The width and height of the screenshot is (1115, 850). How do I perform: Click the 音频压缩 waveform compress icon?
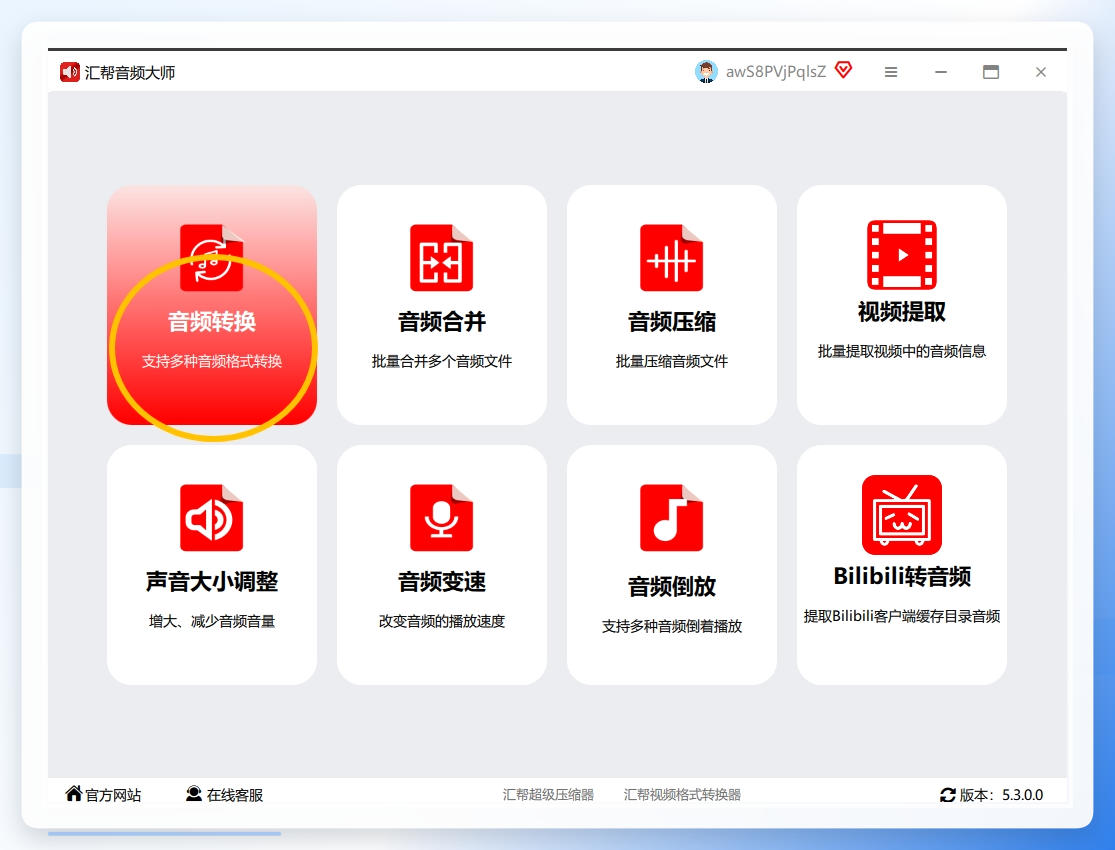pos(671,257)
